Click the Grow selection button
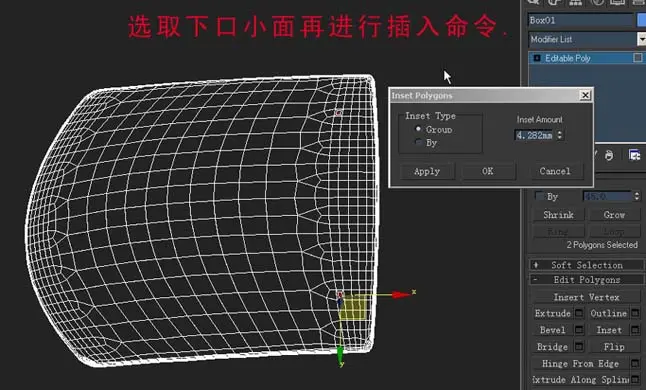 click(614, 215)
